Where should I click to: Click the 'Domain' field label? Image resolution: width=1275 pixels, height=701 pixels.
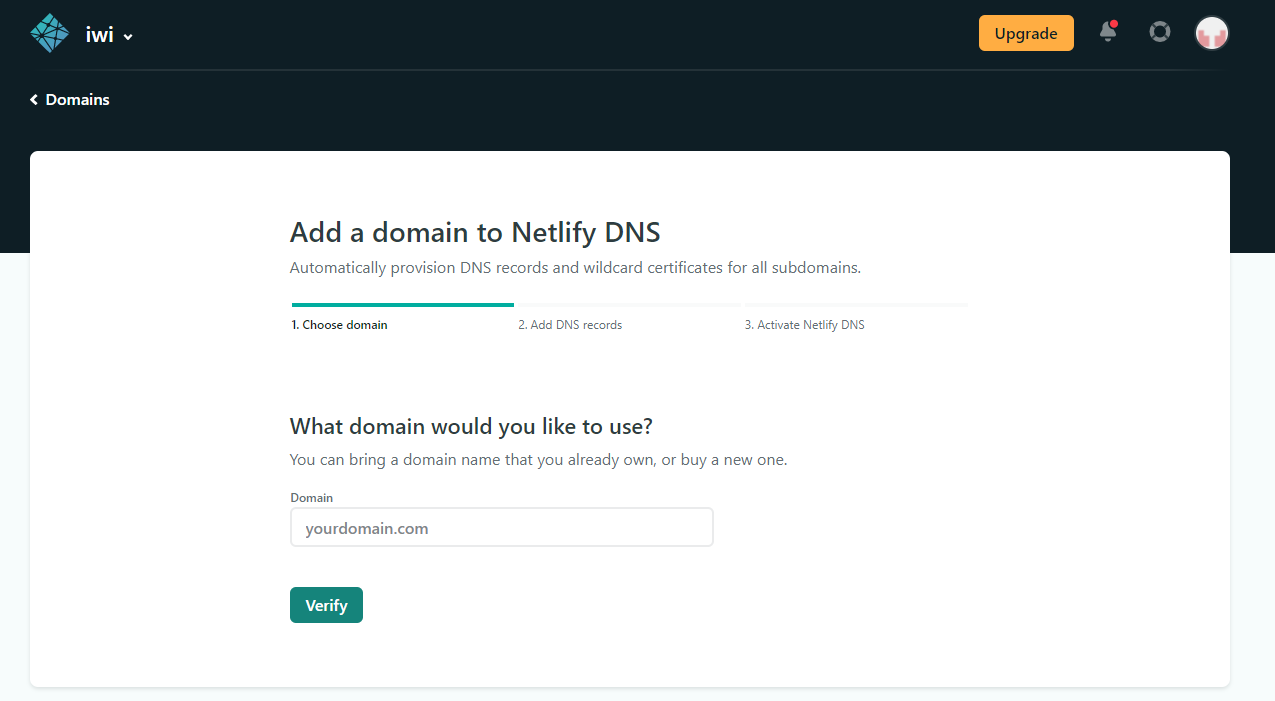click(x=312, y=497)
